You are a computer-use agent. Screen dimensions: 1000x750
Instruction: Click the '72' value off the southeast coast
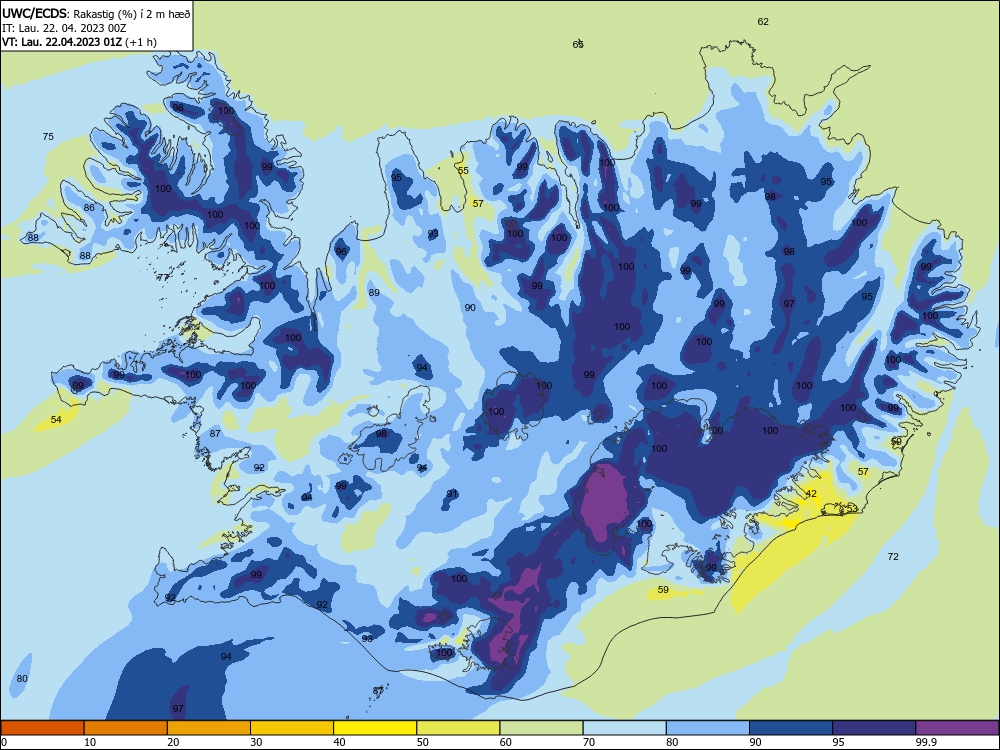[x=893, y=557]
